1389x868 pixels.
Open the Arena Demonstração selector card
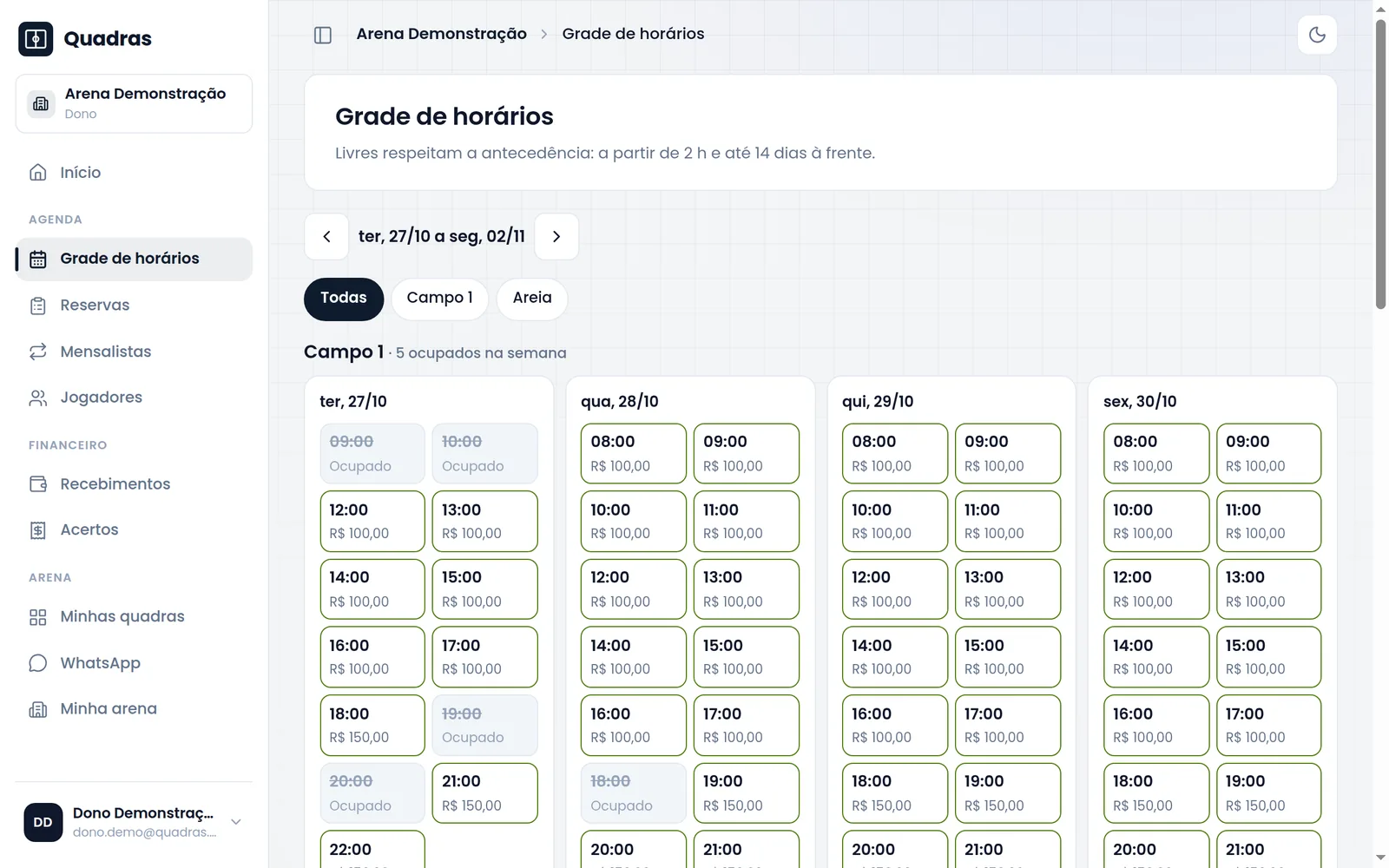134,103
